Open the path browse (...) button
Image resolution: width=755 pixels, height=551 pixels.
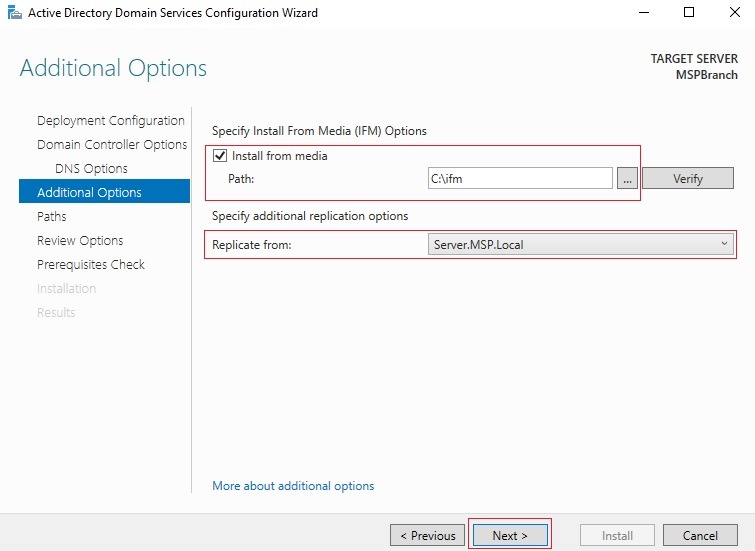click(x=627, y=179)
